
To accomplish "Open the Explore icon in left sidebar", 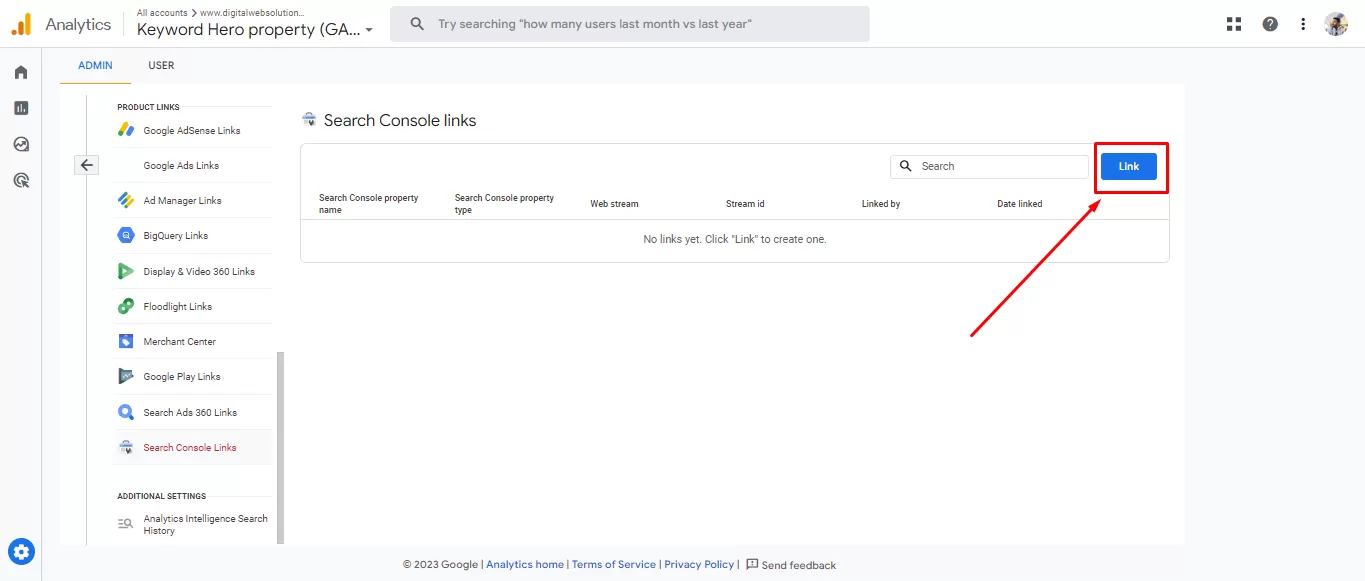I will [21, 144].
